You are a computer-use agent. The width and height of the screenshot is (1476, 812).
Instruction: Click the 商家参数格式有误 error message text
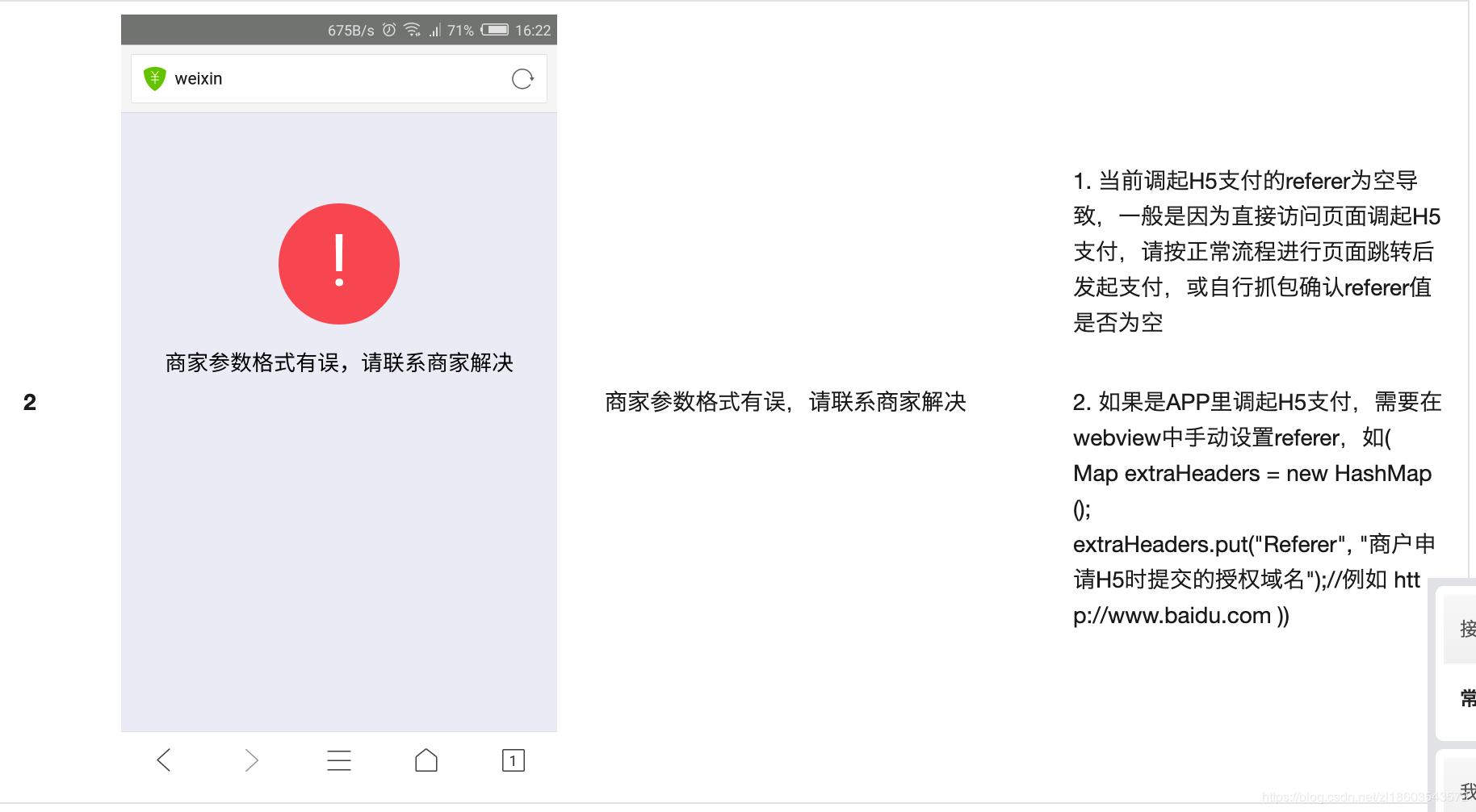pos(339,363)
